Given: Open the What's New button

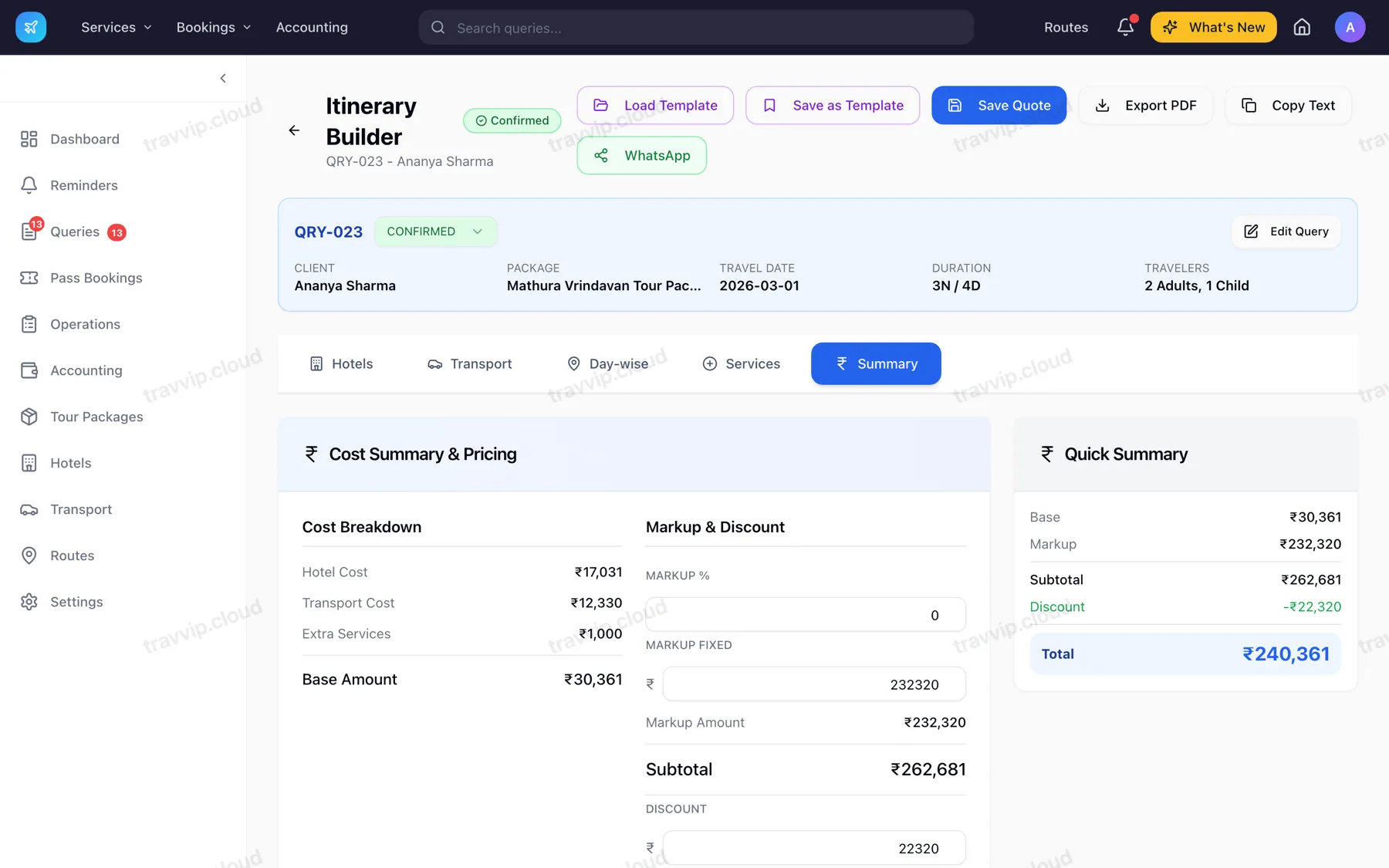Looking at the screenshot, I should pyautogui.click(x=1213, y=27).
